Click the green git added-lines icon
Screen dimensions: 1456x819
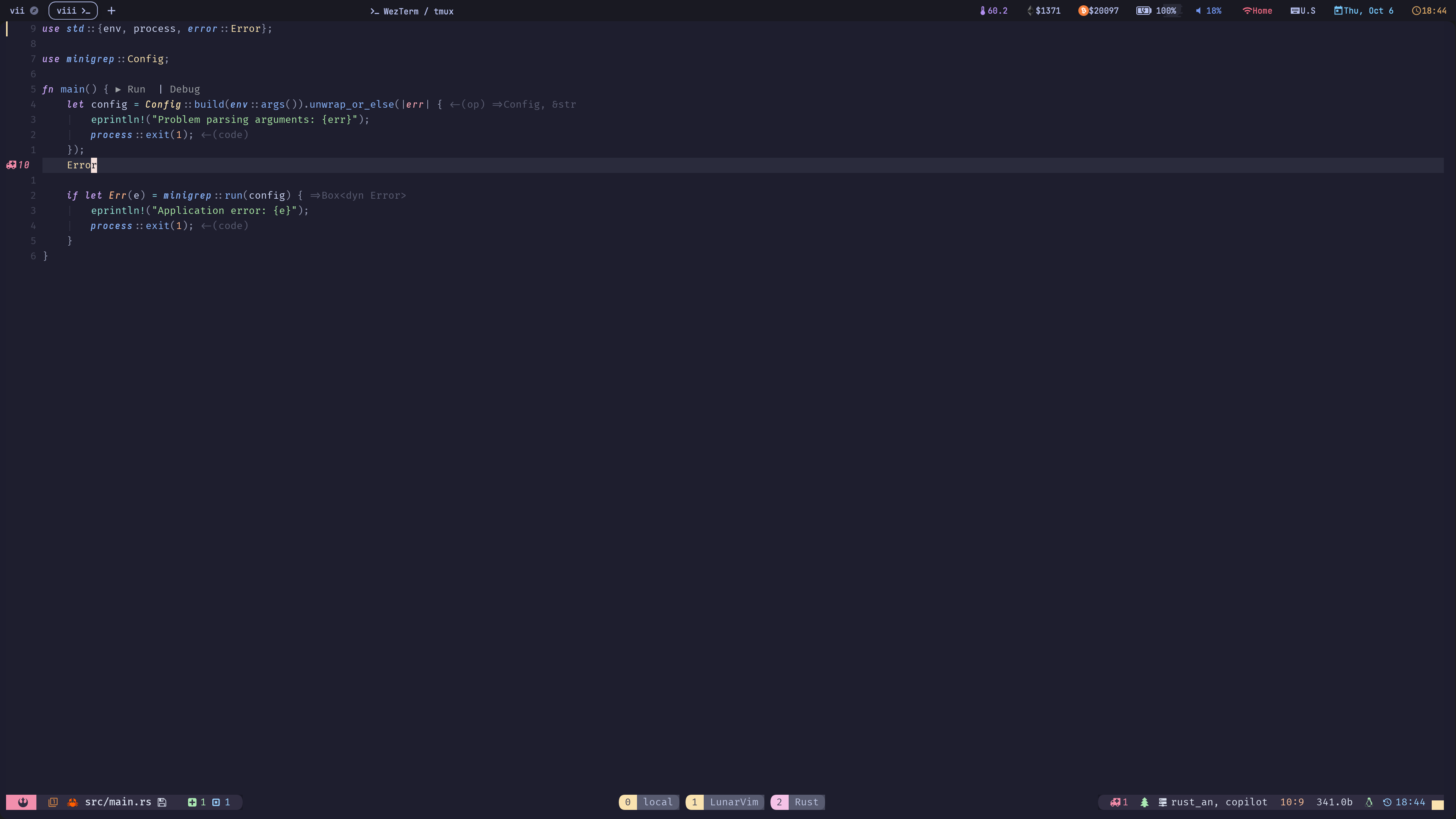pos(192,802)
